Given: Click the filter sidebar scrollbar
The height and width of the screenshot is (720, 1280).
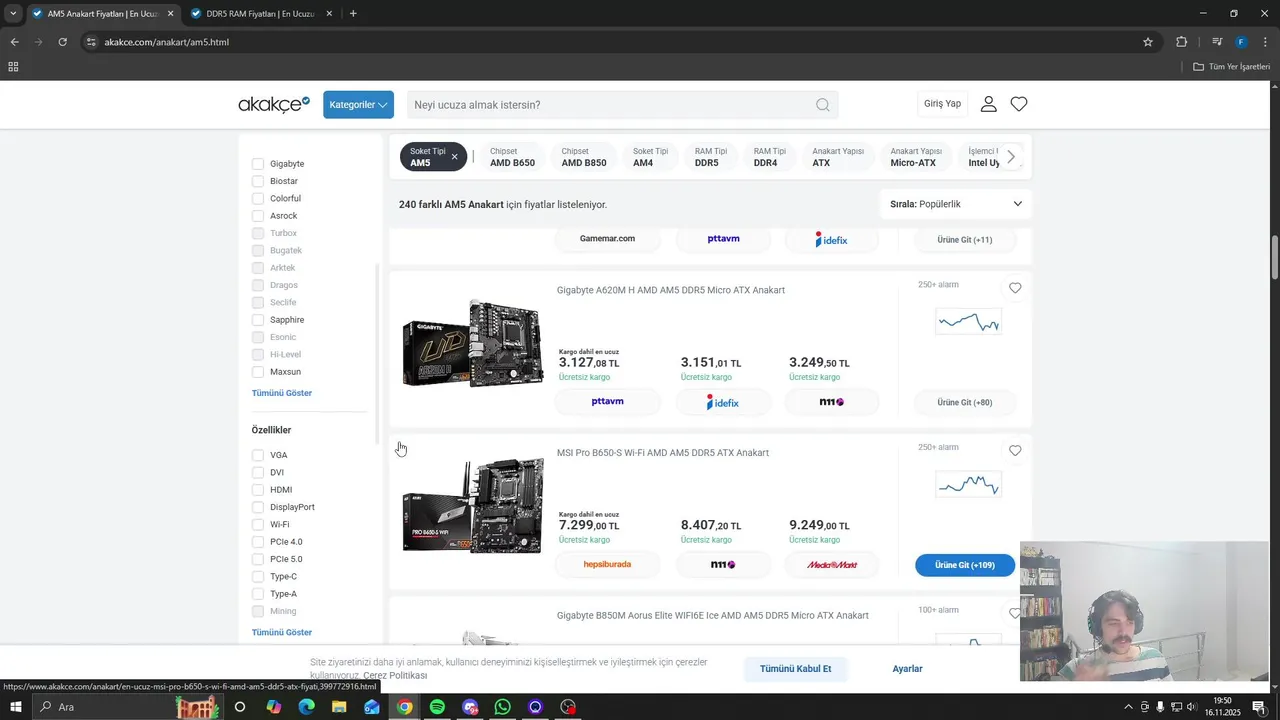Looking at the screenshot, I should click(377, 353).
